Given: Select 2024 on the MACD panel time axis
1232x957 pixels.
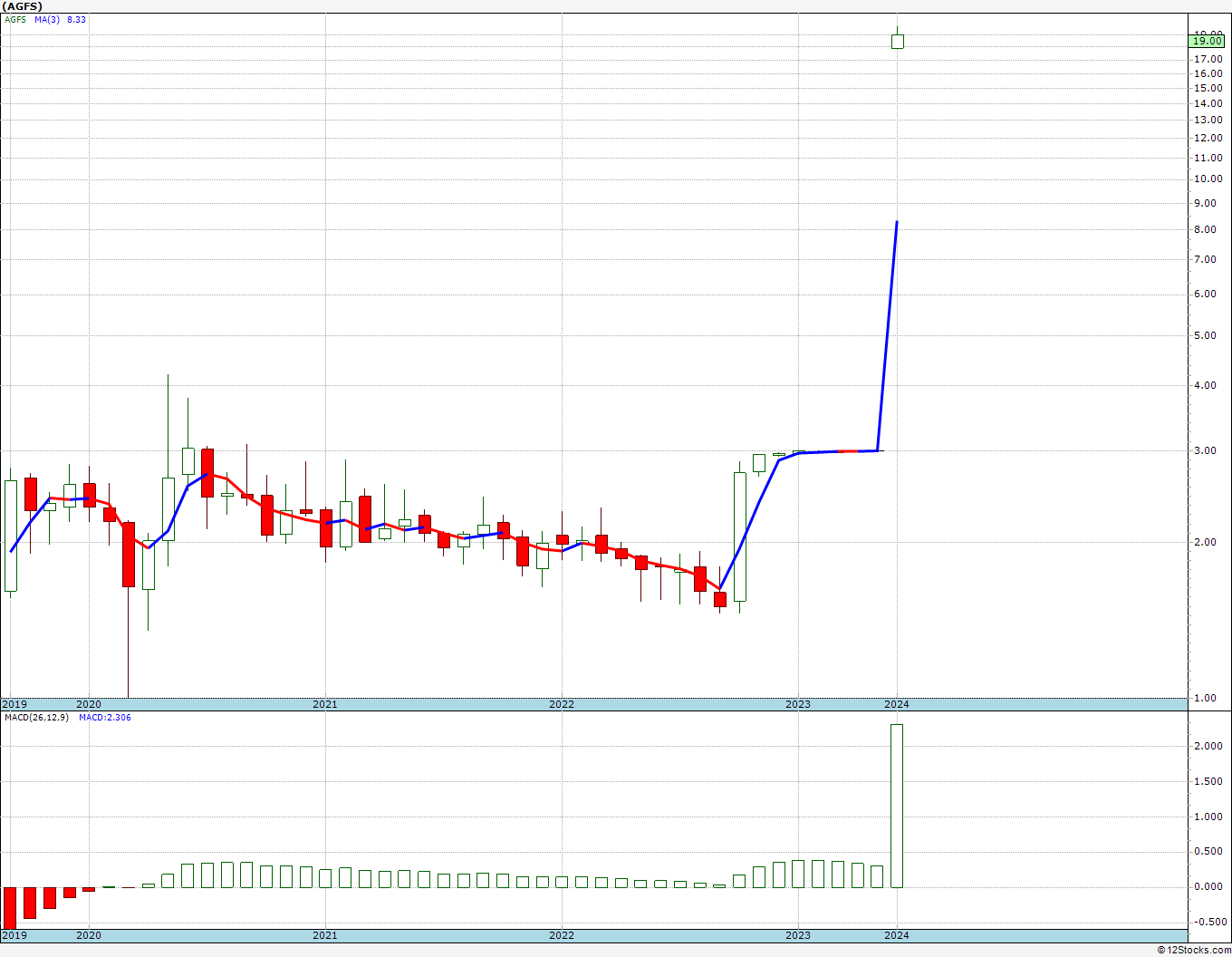Looking at the screenshot, I should click(x=897, y=935).
